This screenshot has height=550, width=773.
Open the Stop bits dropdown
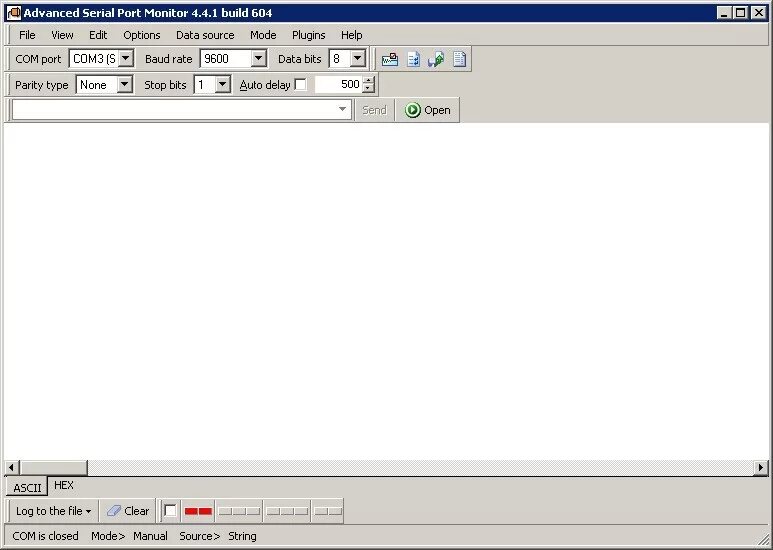[x=223, y=85]
